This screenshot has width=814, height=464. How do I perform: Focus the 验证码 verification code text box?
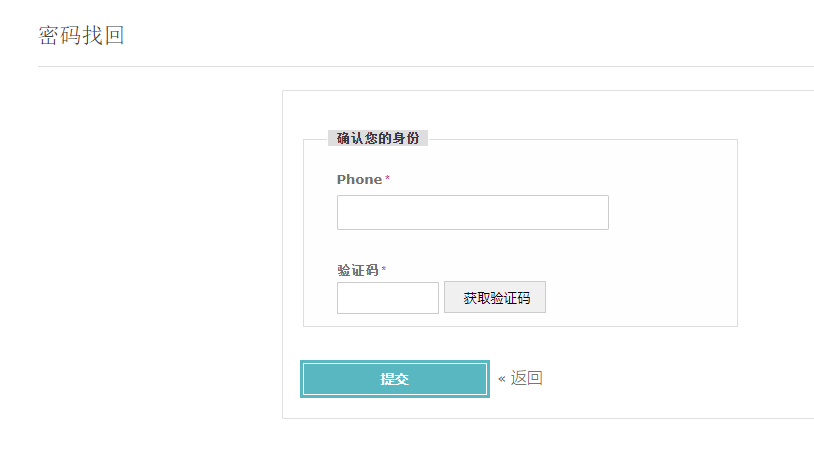click(x=388, y=298)
